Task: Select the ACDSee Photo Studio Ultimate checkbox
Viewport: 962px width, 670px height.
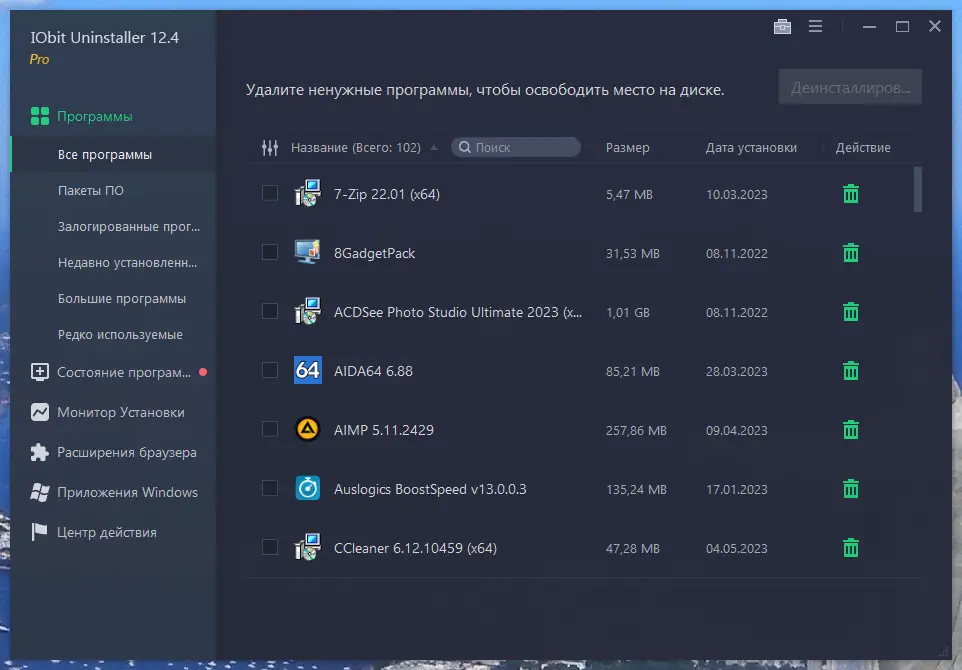Action: pos(270,311)
